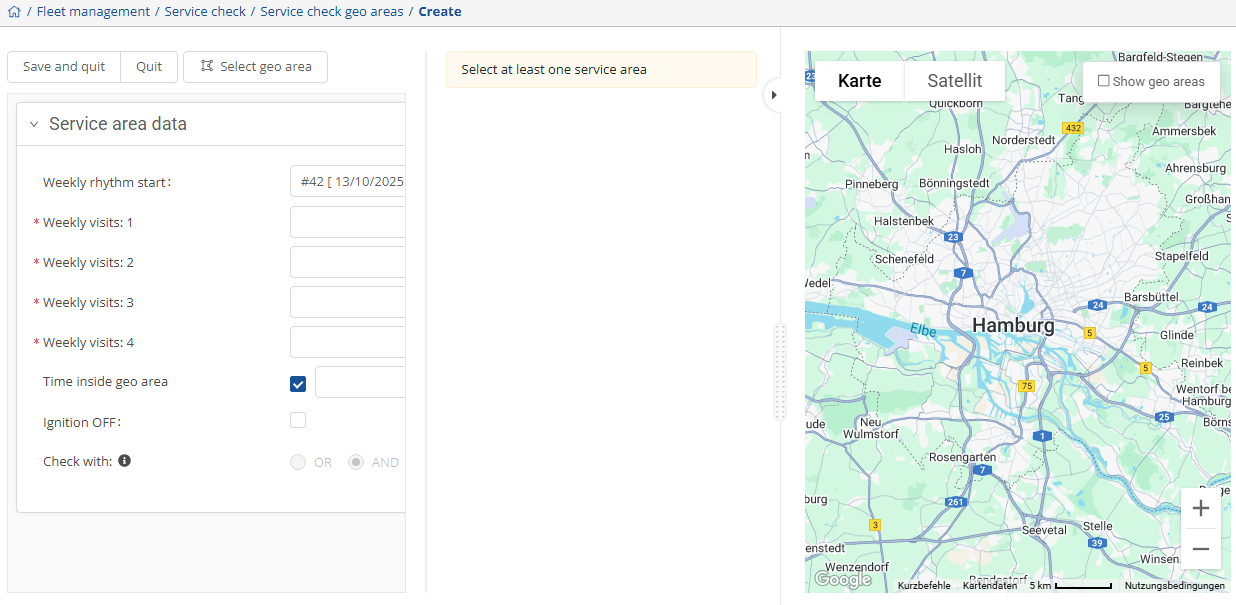Uncheck the Time inside geo area checkbox
The width and height of the screenshot is (1236, 605).
(x=298, y=383)
